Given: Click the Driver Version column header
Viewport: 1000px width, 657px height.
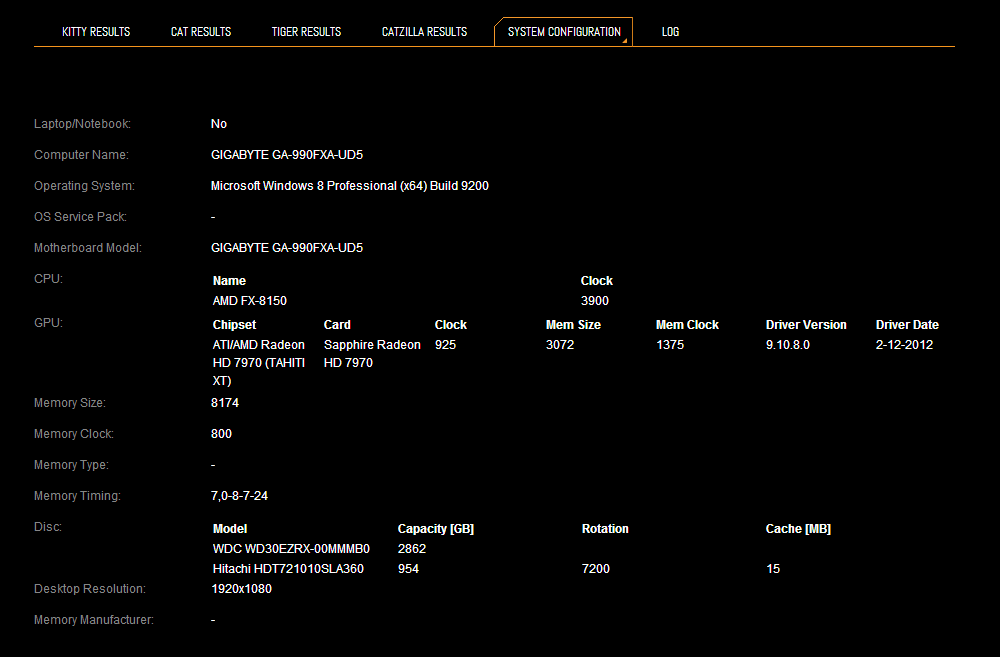Looking at the screenshot, I should (806, 325).
